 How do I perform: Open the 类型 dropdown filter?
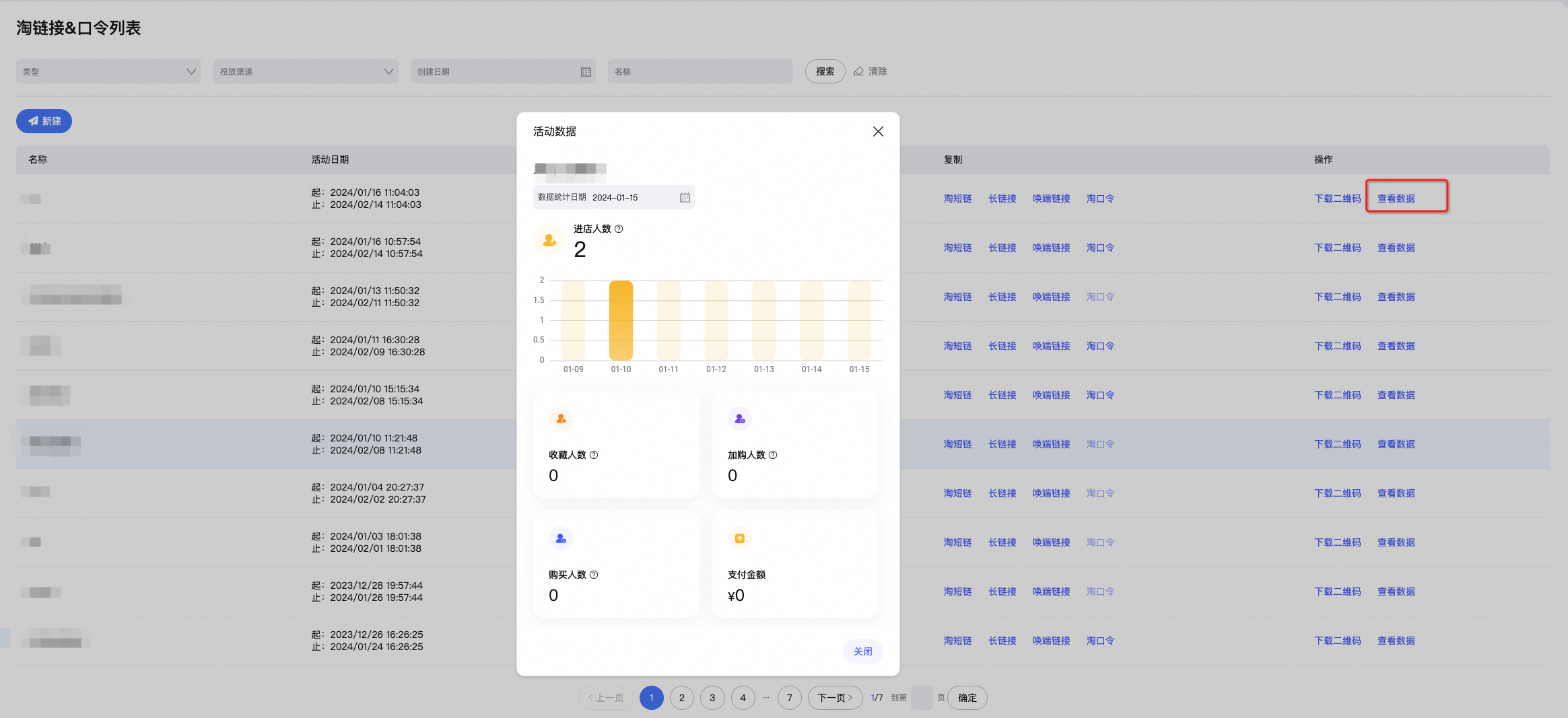point(108,71)
